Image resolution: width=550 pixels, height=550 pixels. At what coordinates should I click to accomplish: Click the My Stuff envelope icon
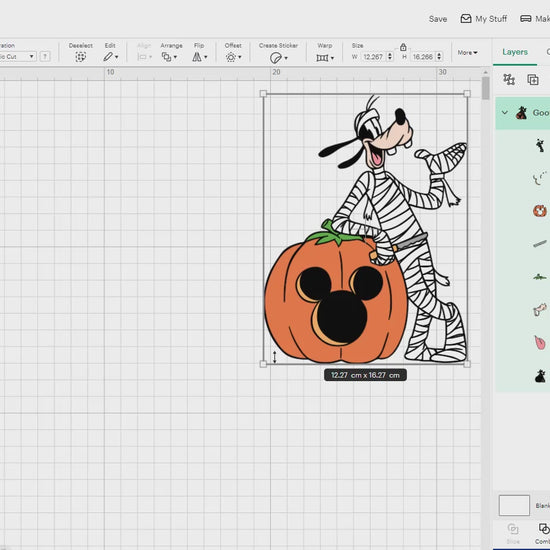coord(465,19)
